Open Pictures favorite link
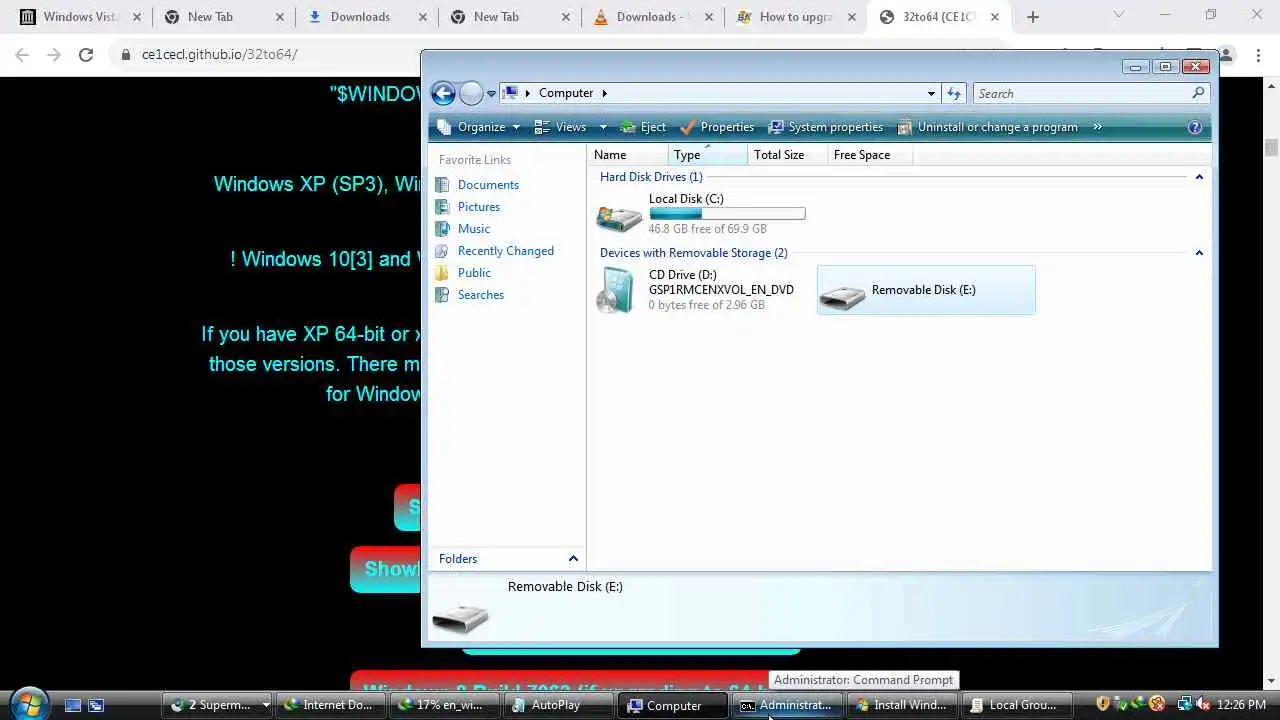Viewport: 1280px width, 720px height. 478,207
